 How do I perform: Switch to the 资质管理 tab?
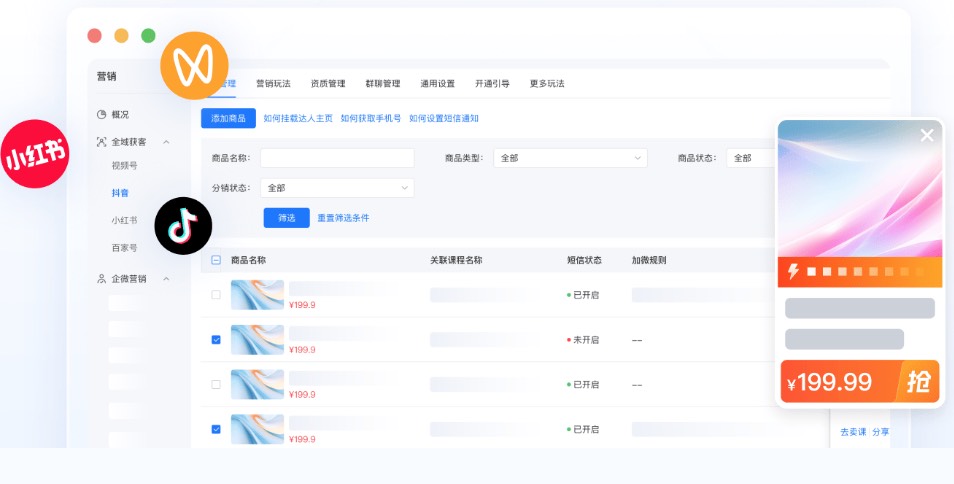pyautogui.click(x=328, y=83)
